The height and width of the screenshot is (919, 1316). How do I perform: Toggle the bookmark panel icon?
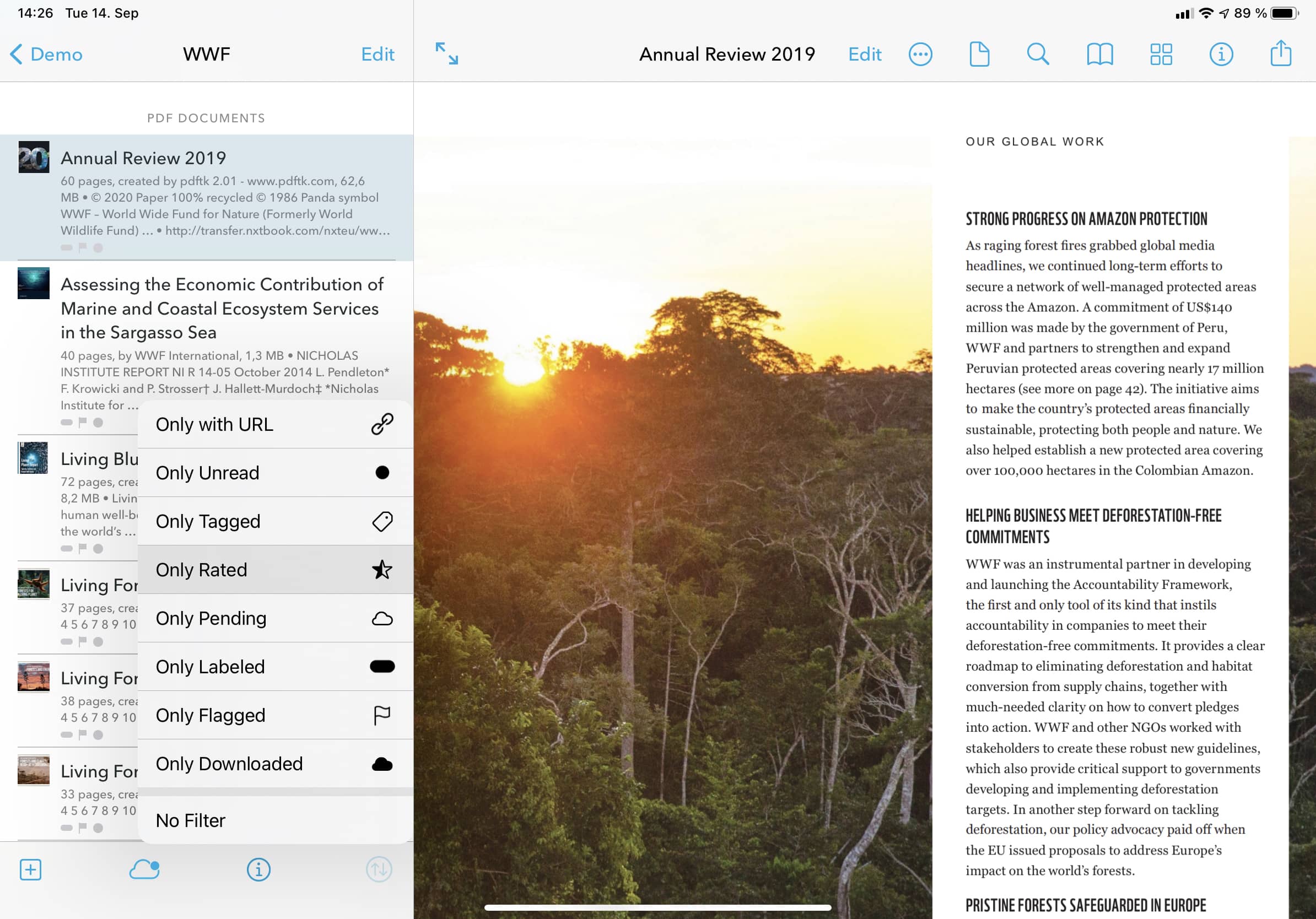point(1100,54)
